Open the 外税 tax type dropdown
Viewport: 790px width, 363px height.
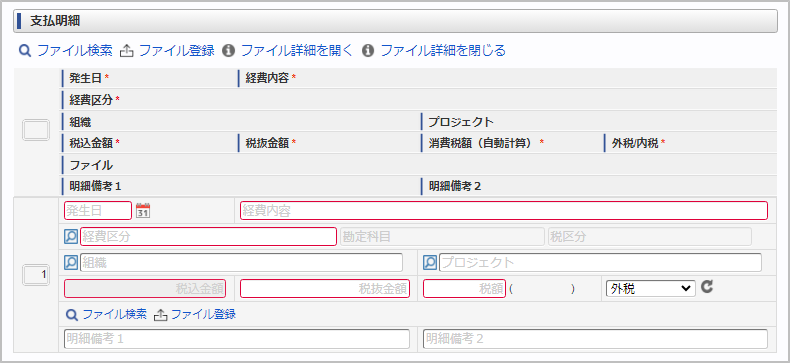(650, 288)
